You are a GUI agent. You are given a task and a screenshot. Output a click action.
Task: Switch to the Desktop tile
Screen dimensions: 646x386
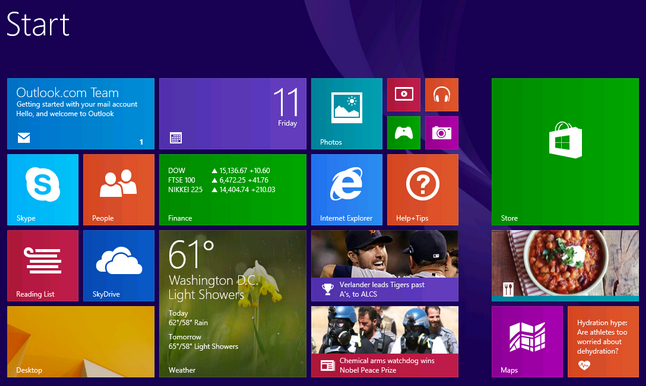(81, 342)
